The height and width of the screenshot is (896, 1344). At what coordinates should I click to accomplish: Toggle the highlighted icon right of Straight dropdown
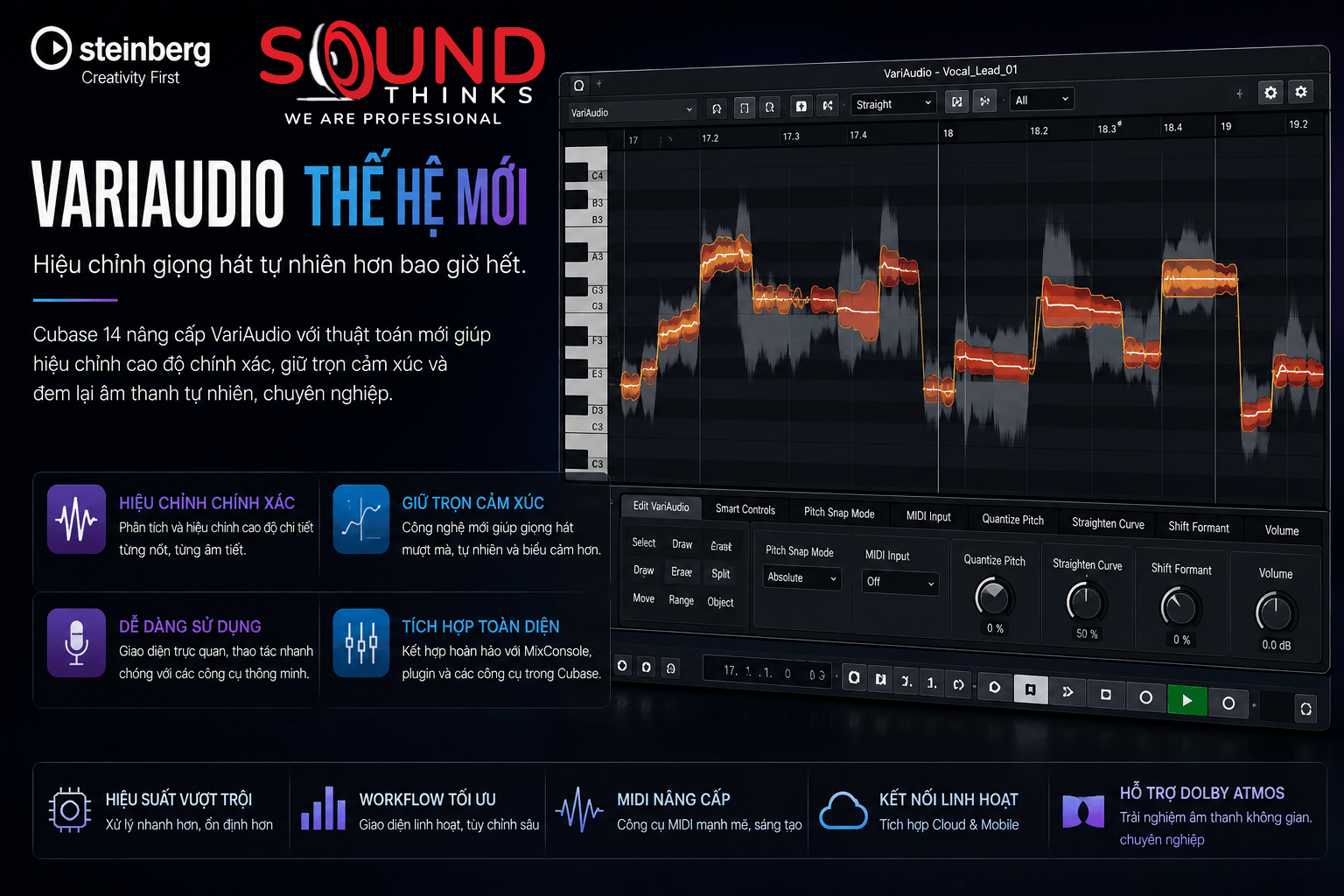click(957, 102)
